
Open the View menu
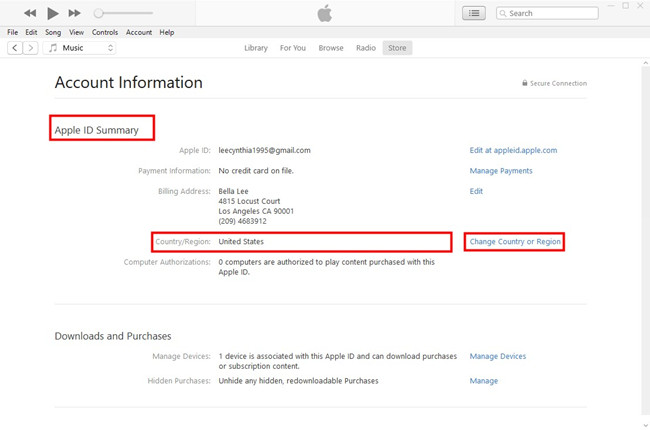coord(76,32)
